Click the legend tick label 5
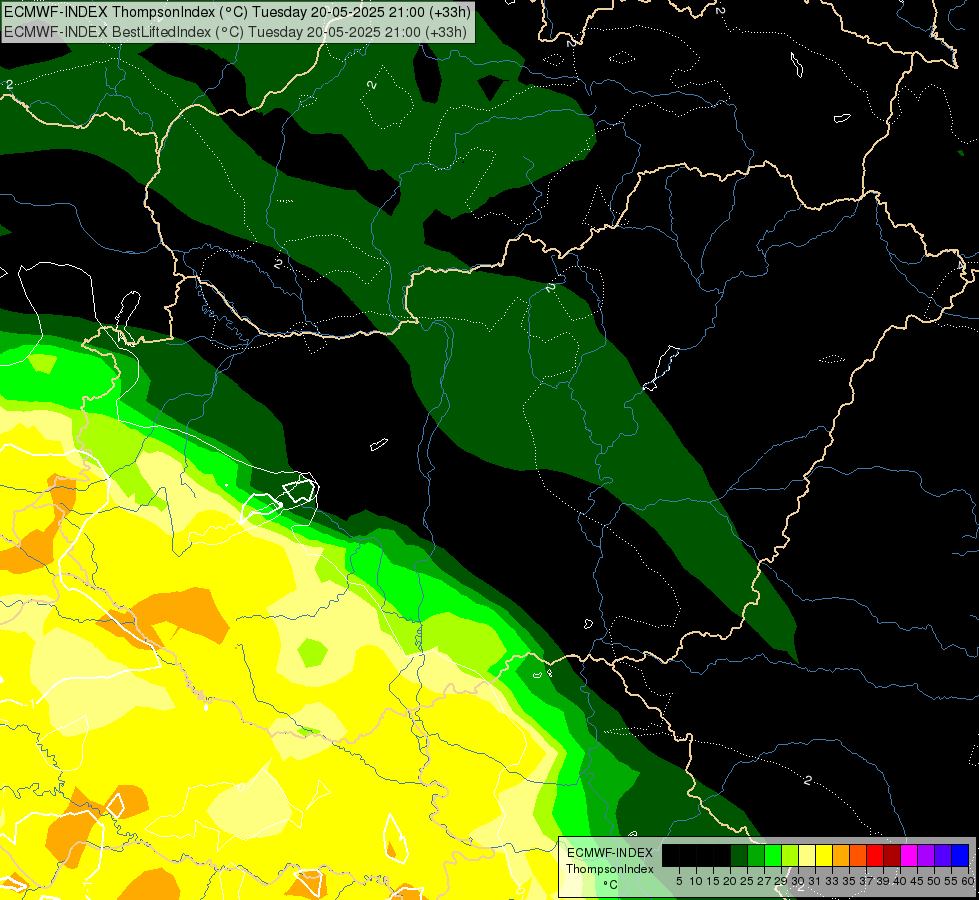Image resolution: width=979 pixels, height=900 pixels. 679,881
